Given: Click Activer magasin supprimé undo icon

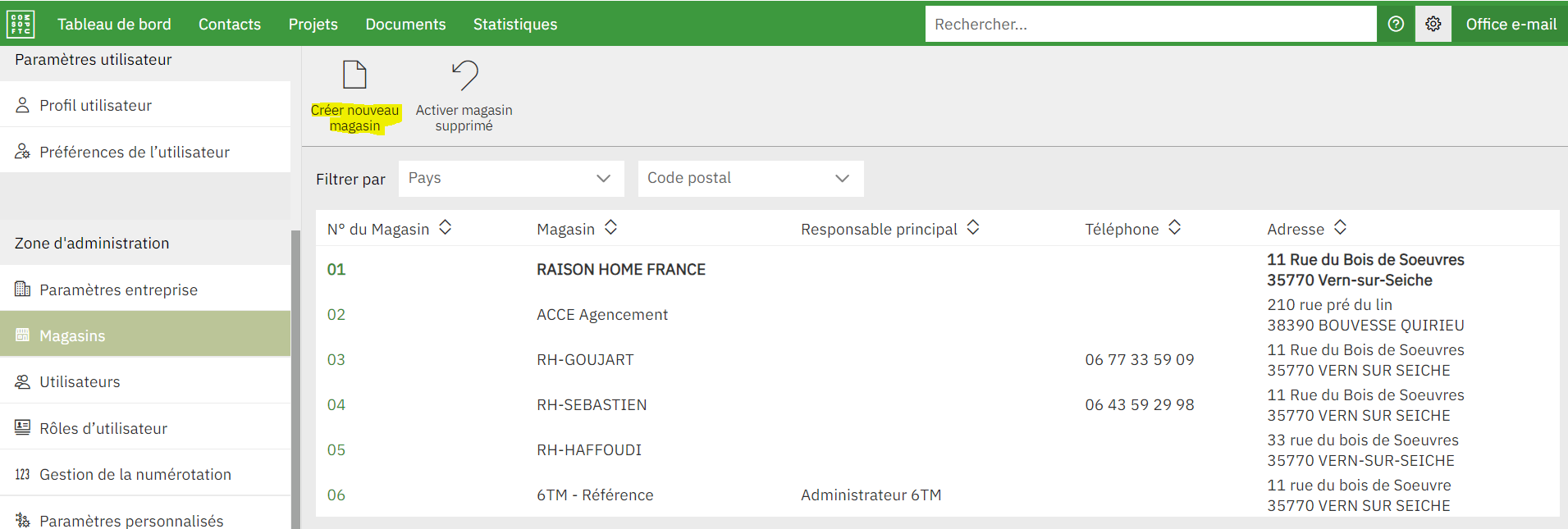Looking at the screenshot, I should click(464, 75).
